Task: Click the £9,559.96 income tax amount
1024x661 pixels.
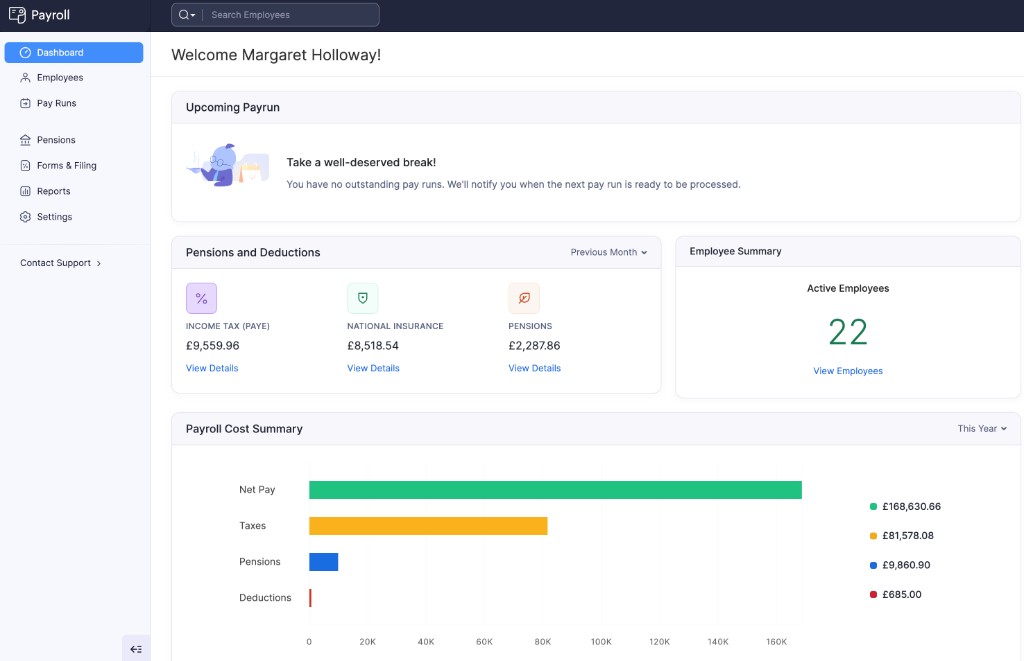Action: (x=212, y=346)
